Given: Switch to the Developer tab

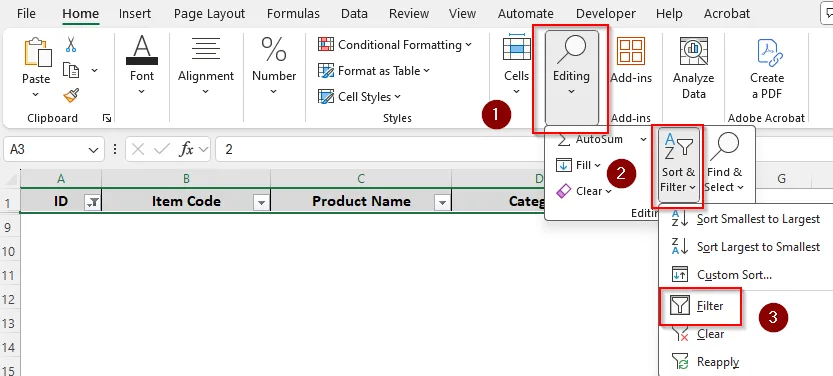Looking at the screenshot, I should 606,14.
